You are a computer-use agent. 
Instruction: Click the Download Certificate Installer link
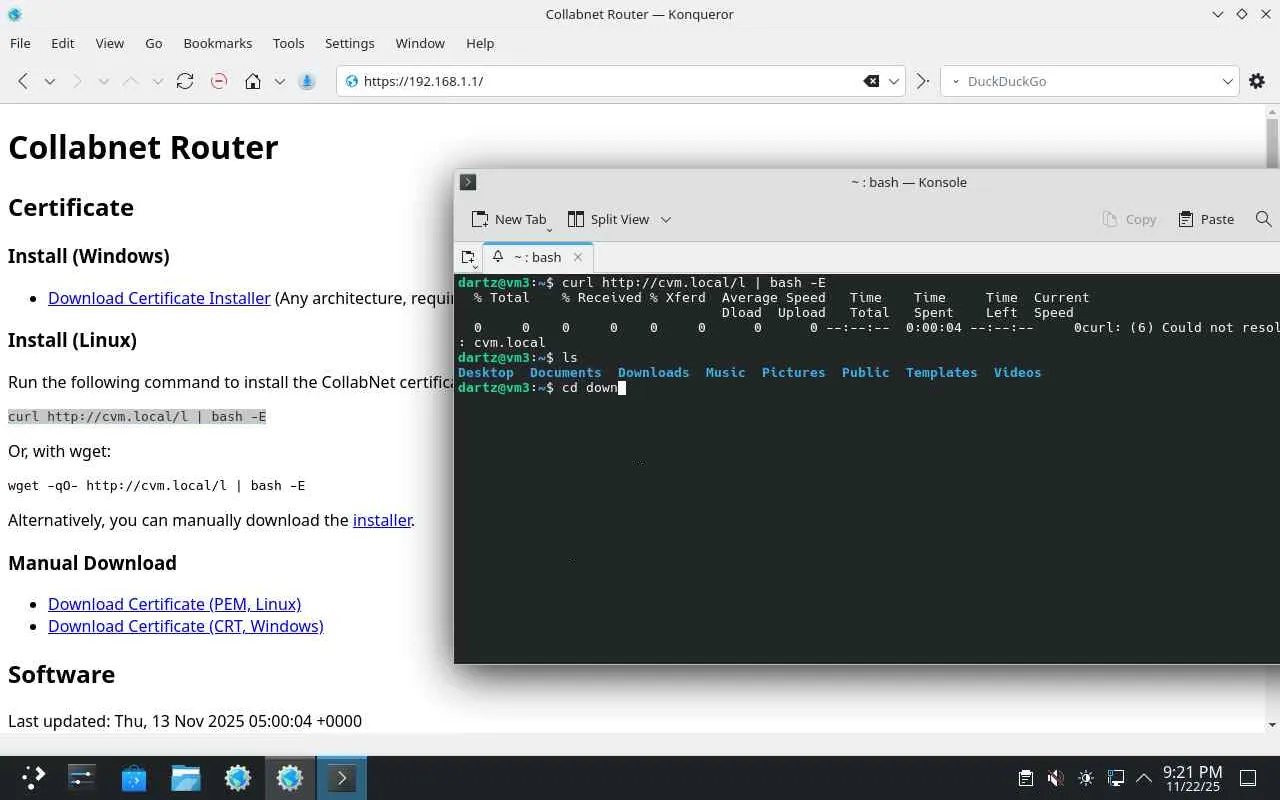[159, 298]
